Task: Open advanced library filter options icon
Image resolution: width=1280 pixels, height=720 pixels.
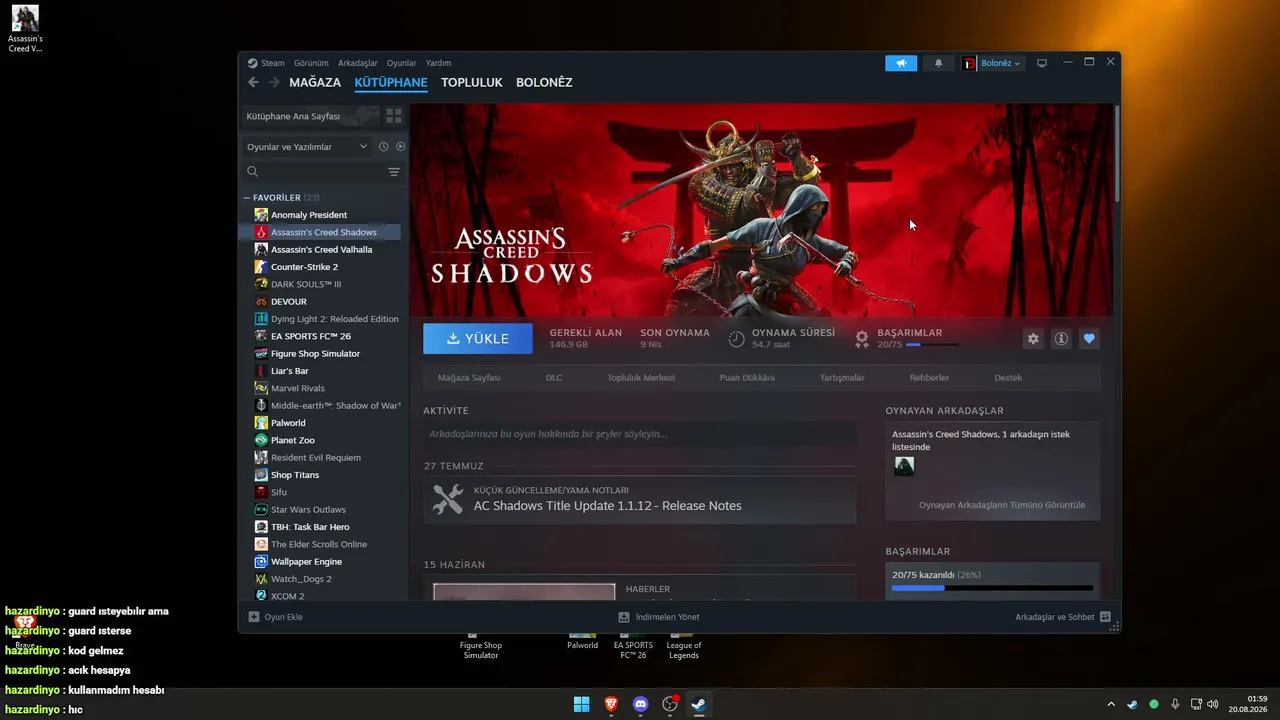Action: coord(394,172)
